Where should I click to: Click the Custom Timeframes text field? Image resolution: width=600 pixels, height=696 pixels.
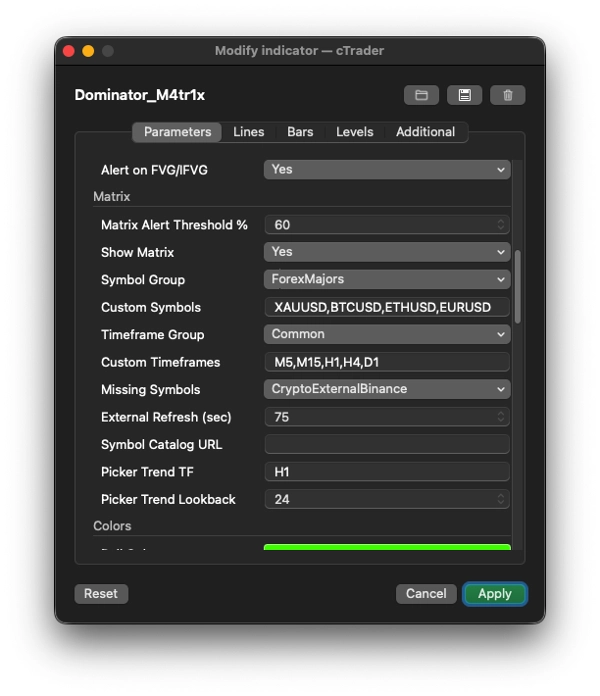pos(387,362)
